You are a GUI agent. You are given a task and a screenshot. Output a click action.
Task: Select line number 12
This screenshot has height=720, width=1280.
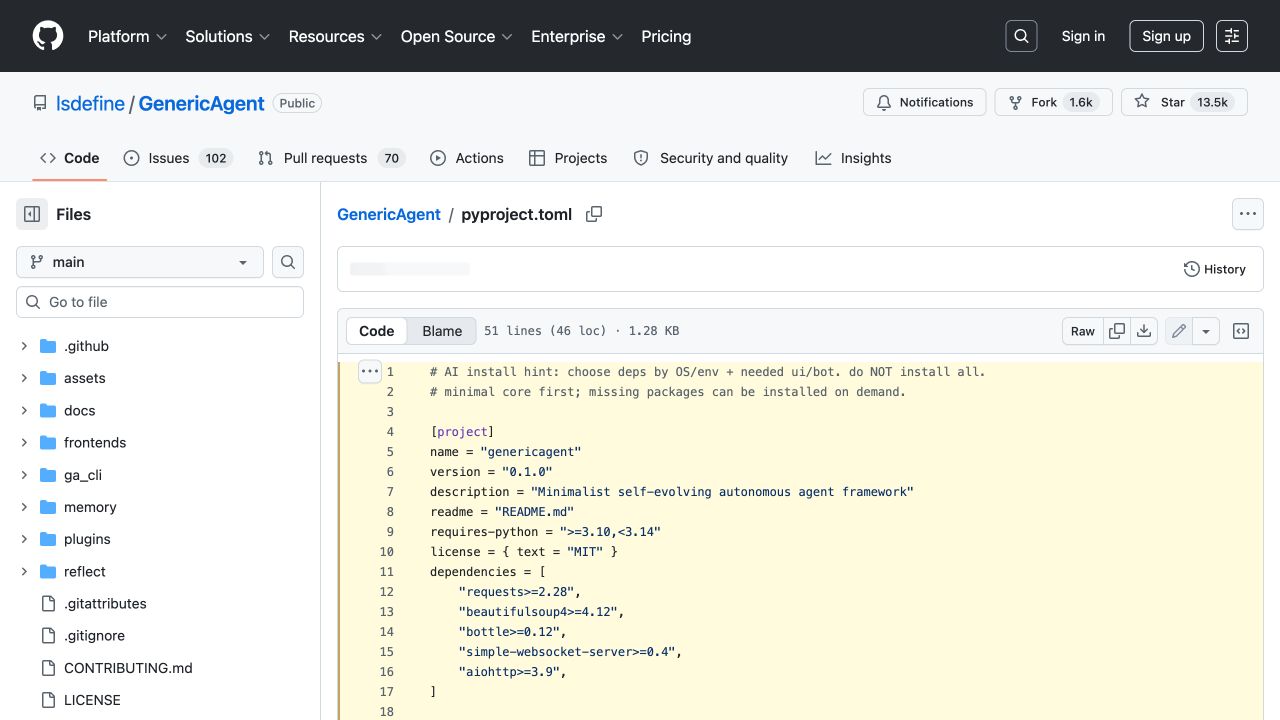pos(387,591)
